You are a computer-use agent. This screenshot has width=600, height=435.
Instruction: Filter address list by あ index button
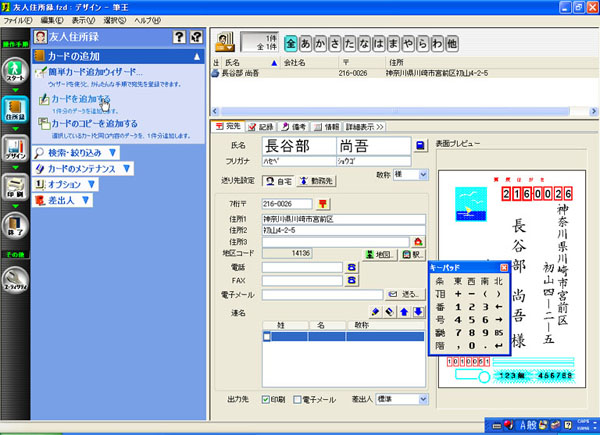tap(304, 43)
